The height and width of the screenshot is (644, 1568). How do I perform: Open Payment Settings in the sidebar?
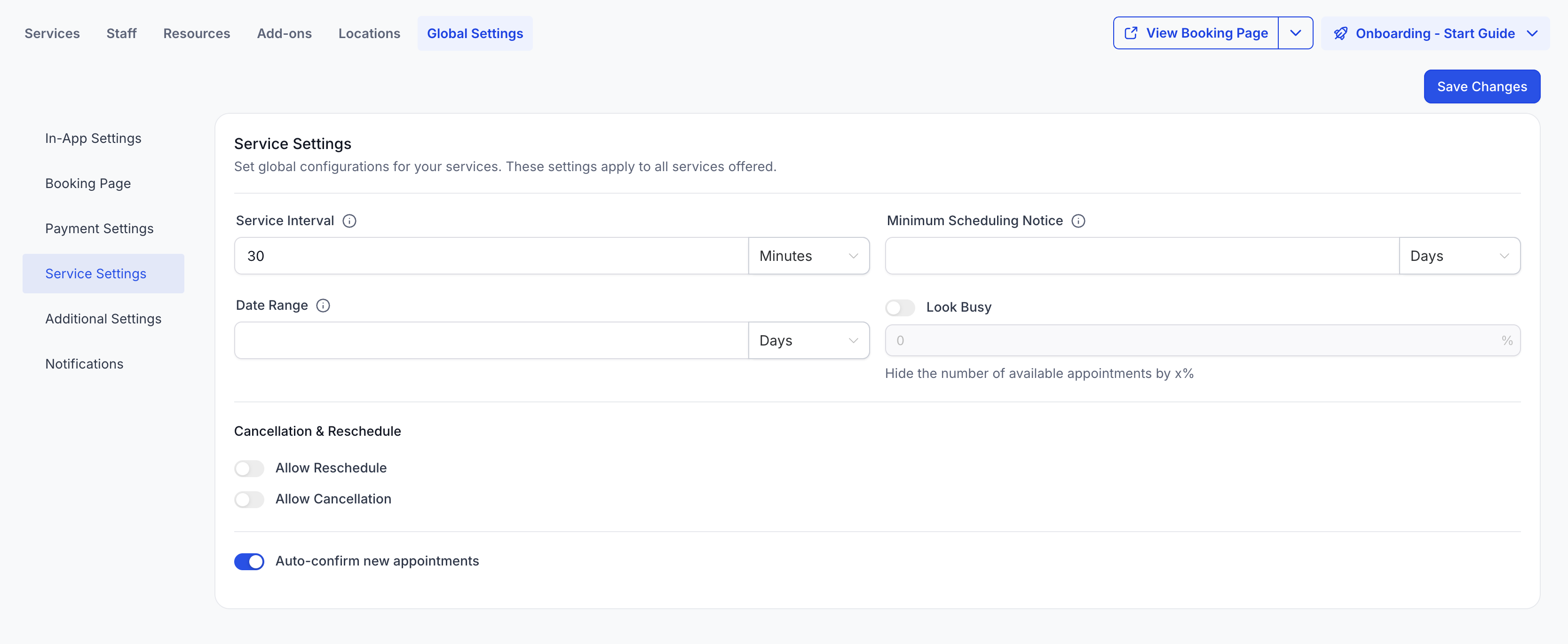click(x=99, y=228)
